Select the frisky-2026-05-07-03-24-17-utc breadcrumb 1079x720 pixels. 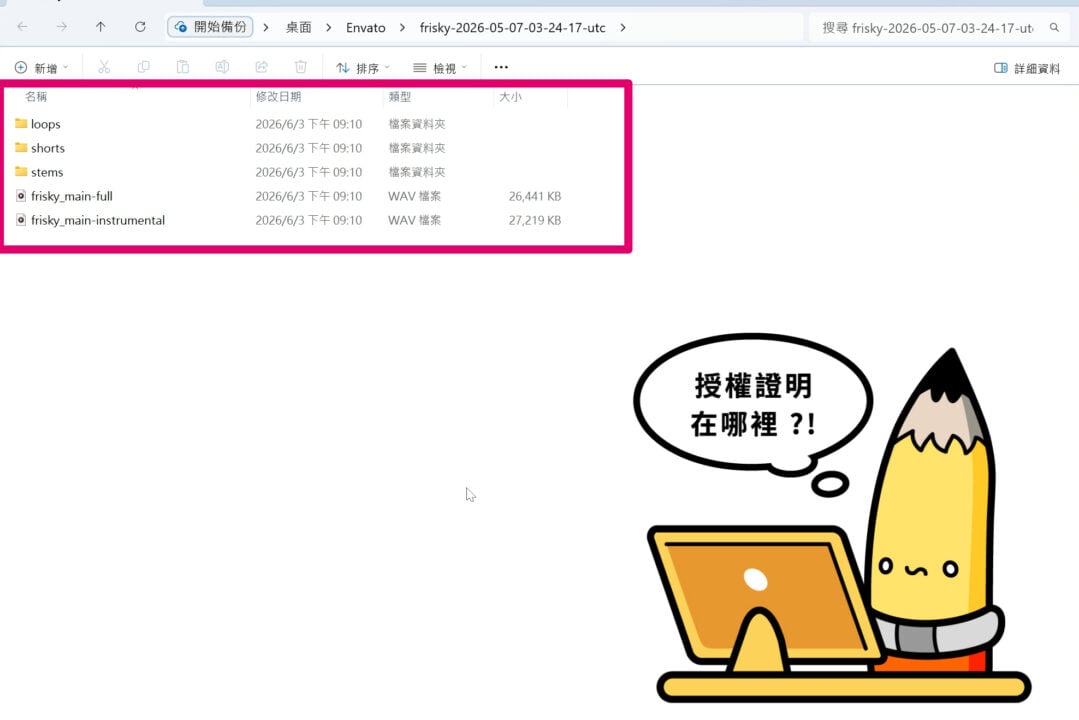513,28
